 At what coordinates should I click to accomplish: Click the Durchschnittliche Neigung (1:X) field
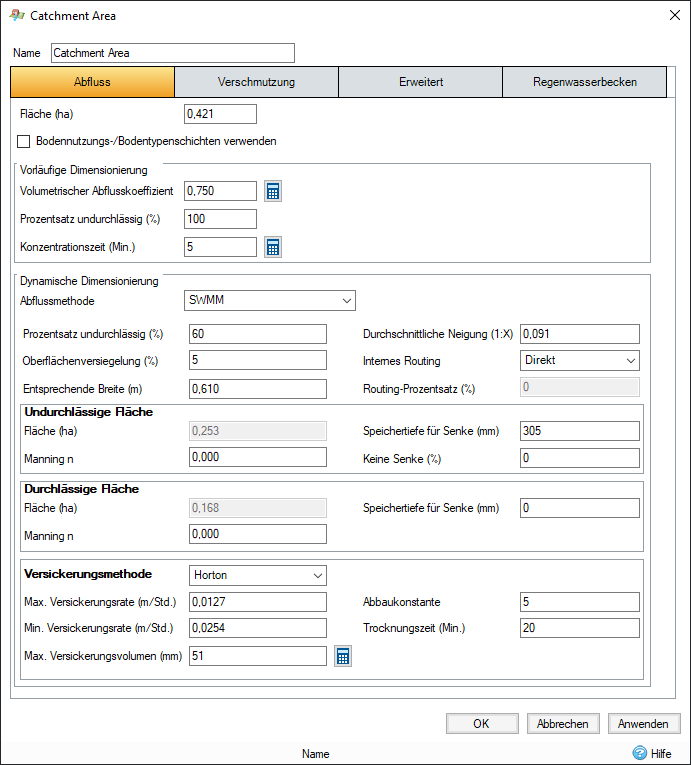(580, 334)
